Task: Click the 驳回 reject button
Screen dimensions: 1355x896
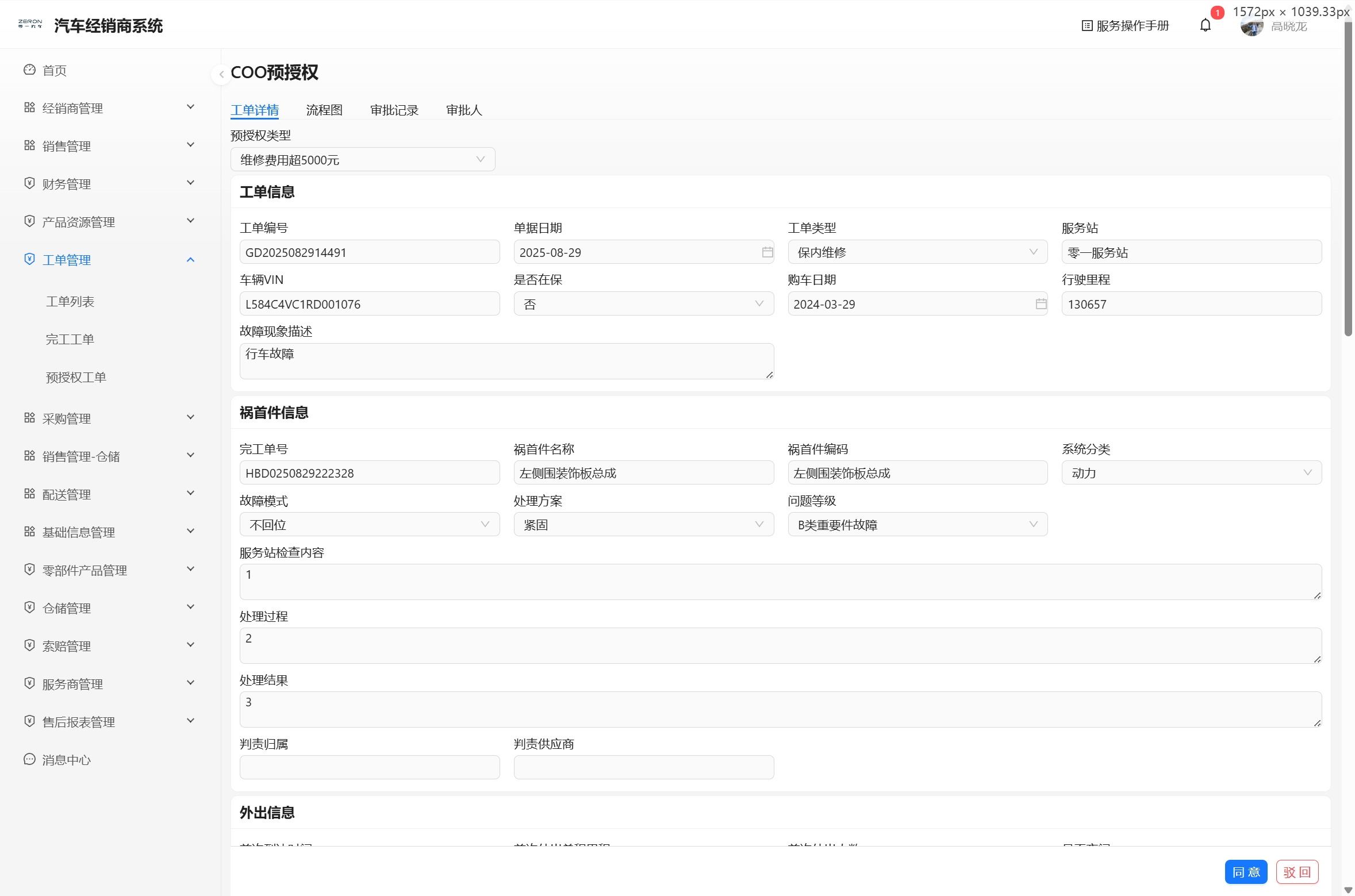Action: [1297, 872]
